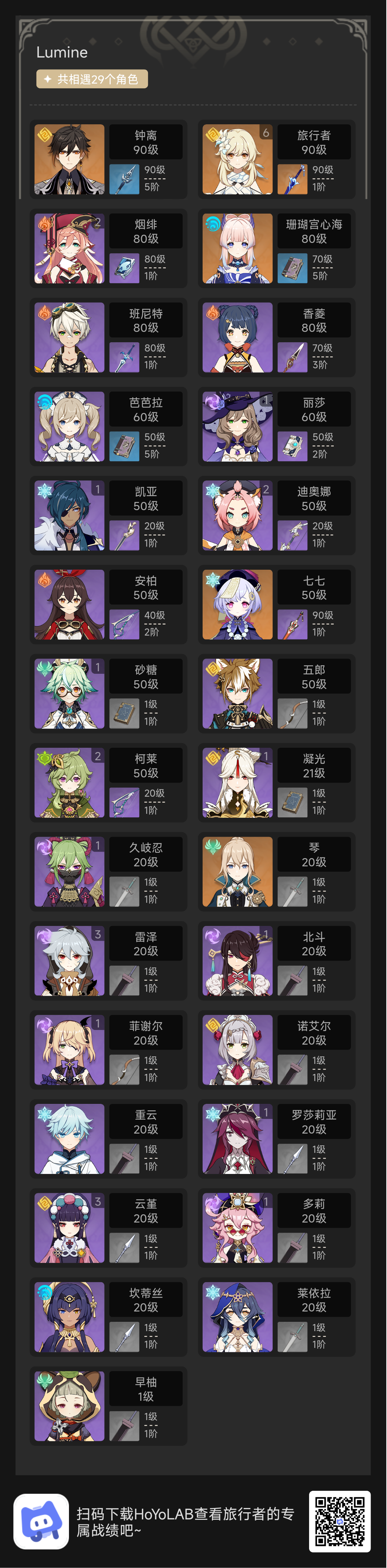Image resolution: width=387 pixels, height=1568 pixels.
Task: Open the 凝光 21级 name label
Action: coord(314,766)
